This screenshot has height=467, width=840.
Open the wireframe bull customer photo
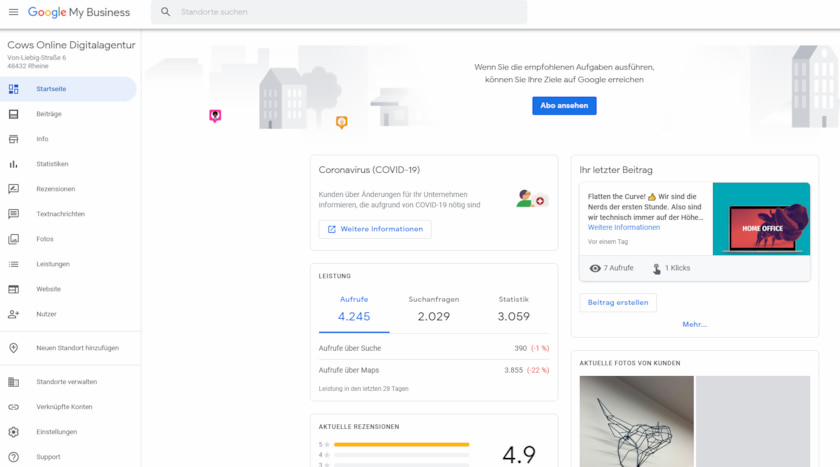point(636,421)
